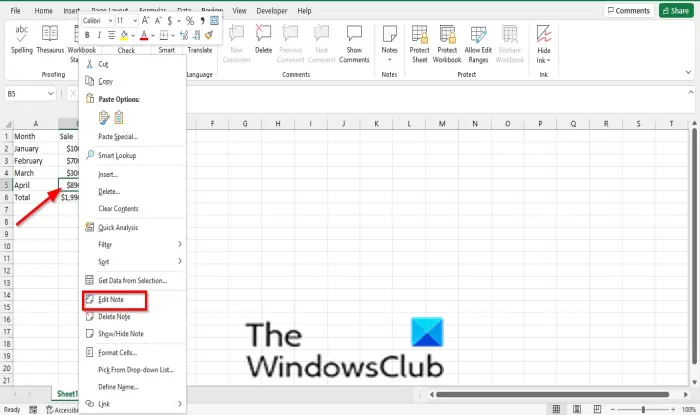
Task: Adjust the zoom slider handle
Action: pos(643,409)
